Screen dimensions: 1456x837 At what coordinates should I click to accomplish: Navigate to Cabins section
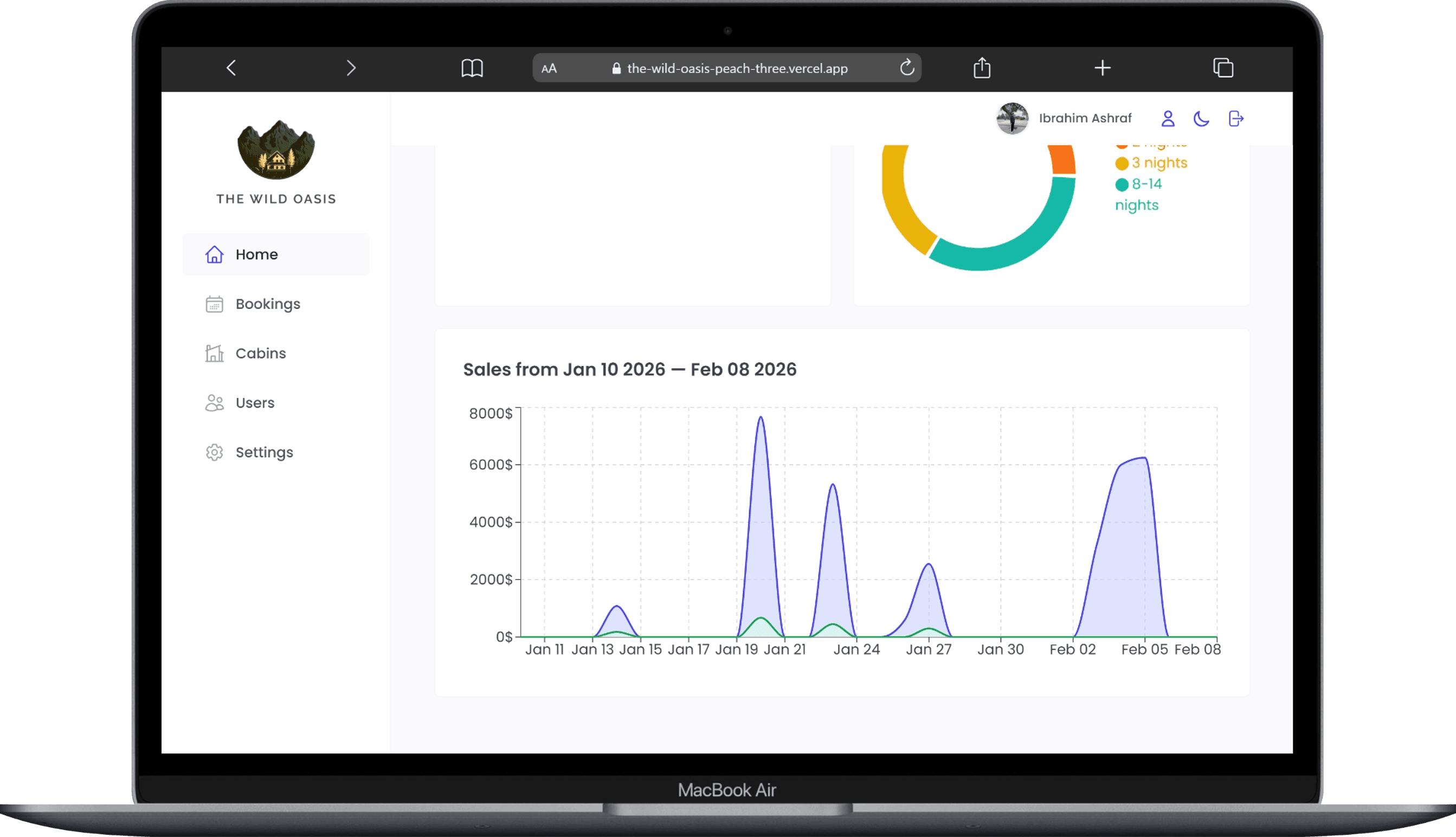point(260,353)
